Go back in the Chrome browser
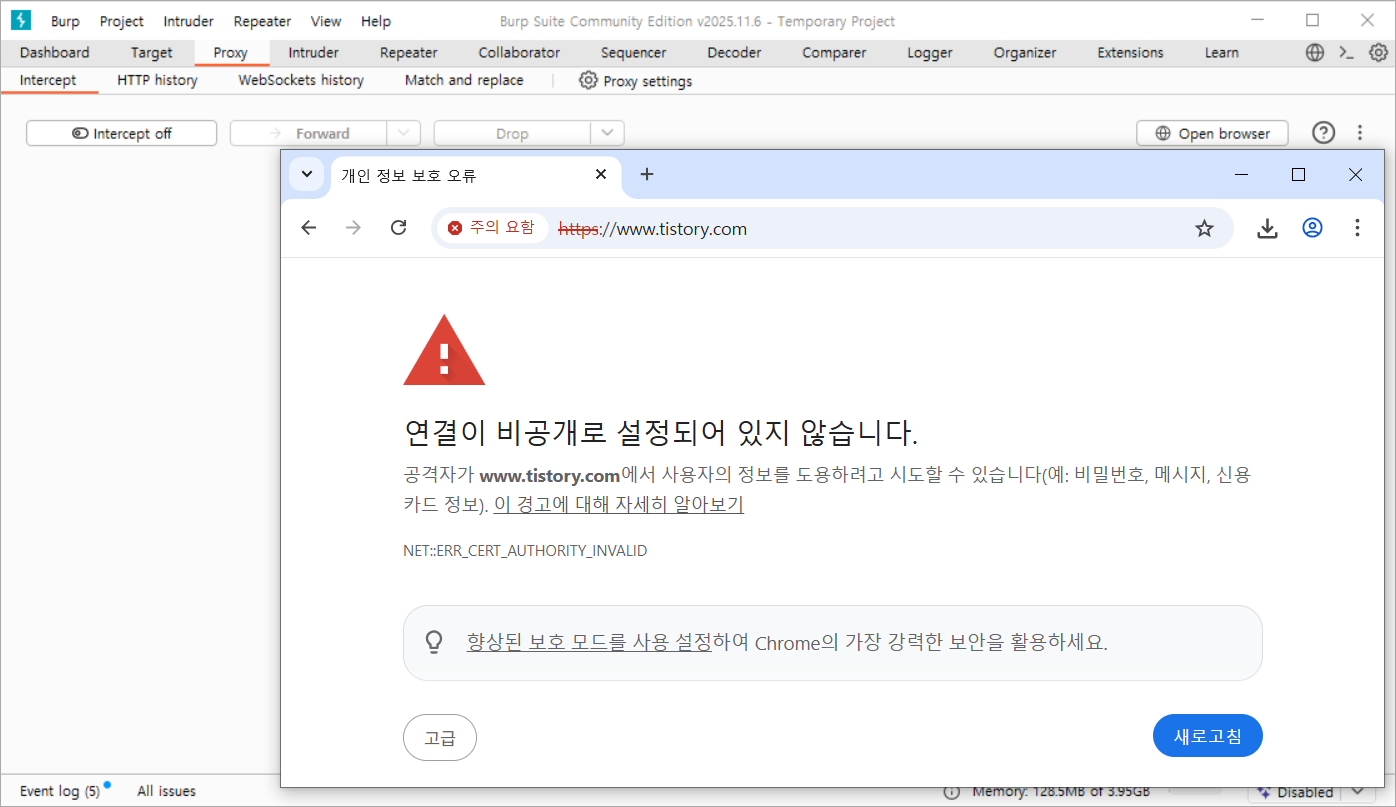Screen dimensions: 1396x807 (x=309, y=228)
